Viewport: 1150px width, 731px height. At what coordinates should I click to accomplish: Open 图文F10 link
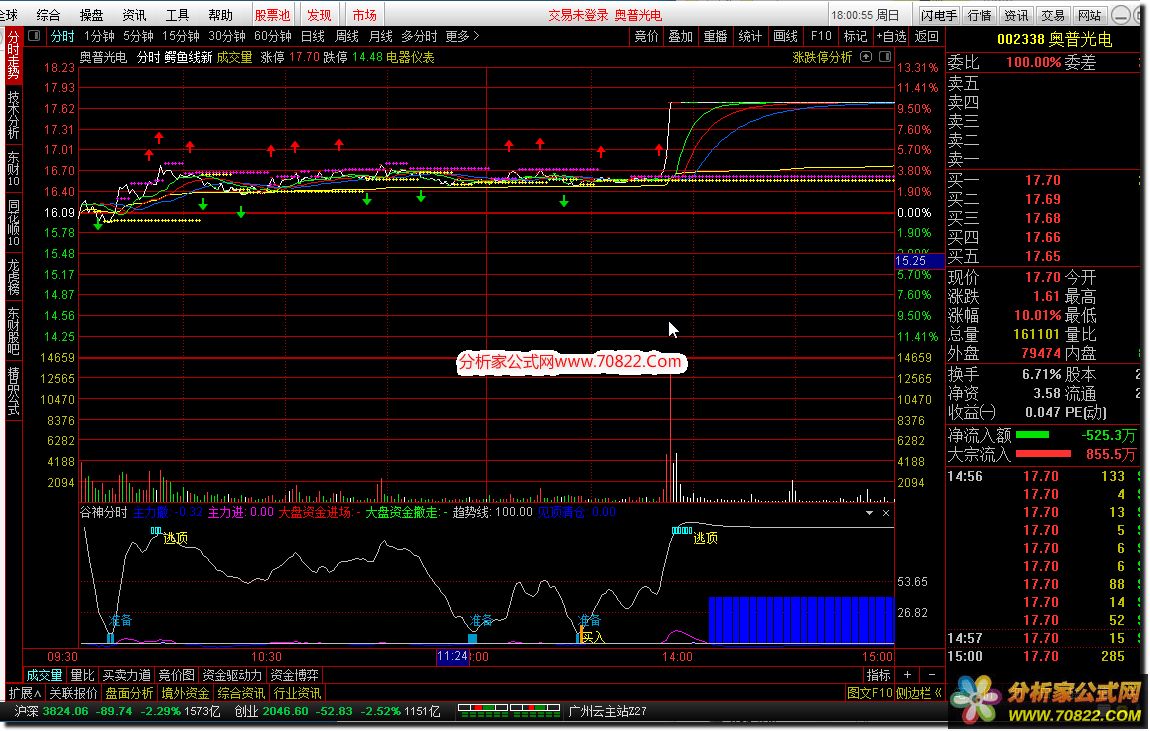click(x=869, y=693)
